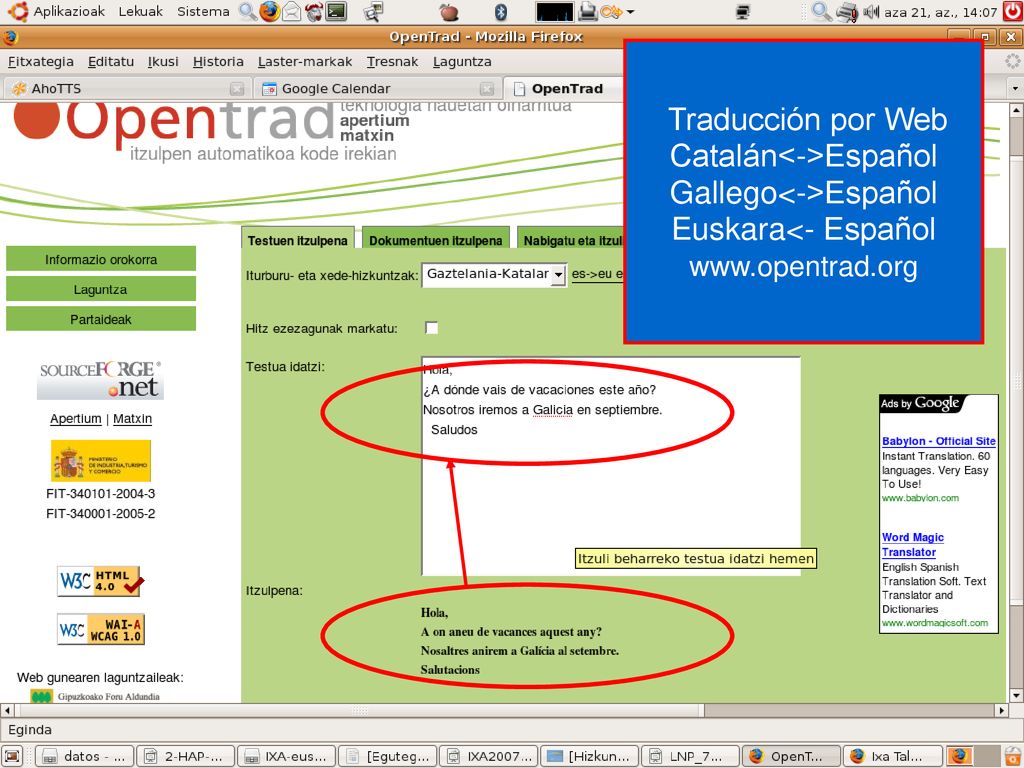
Task: Switch to the [Eguteg... taskbar window
Action: (x=387, y=756)
